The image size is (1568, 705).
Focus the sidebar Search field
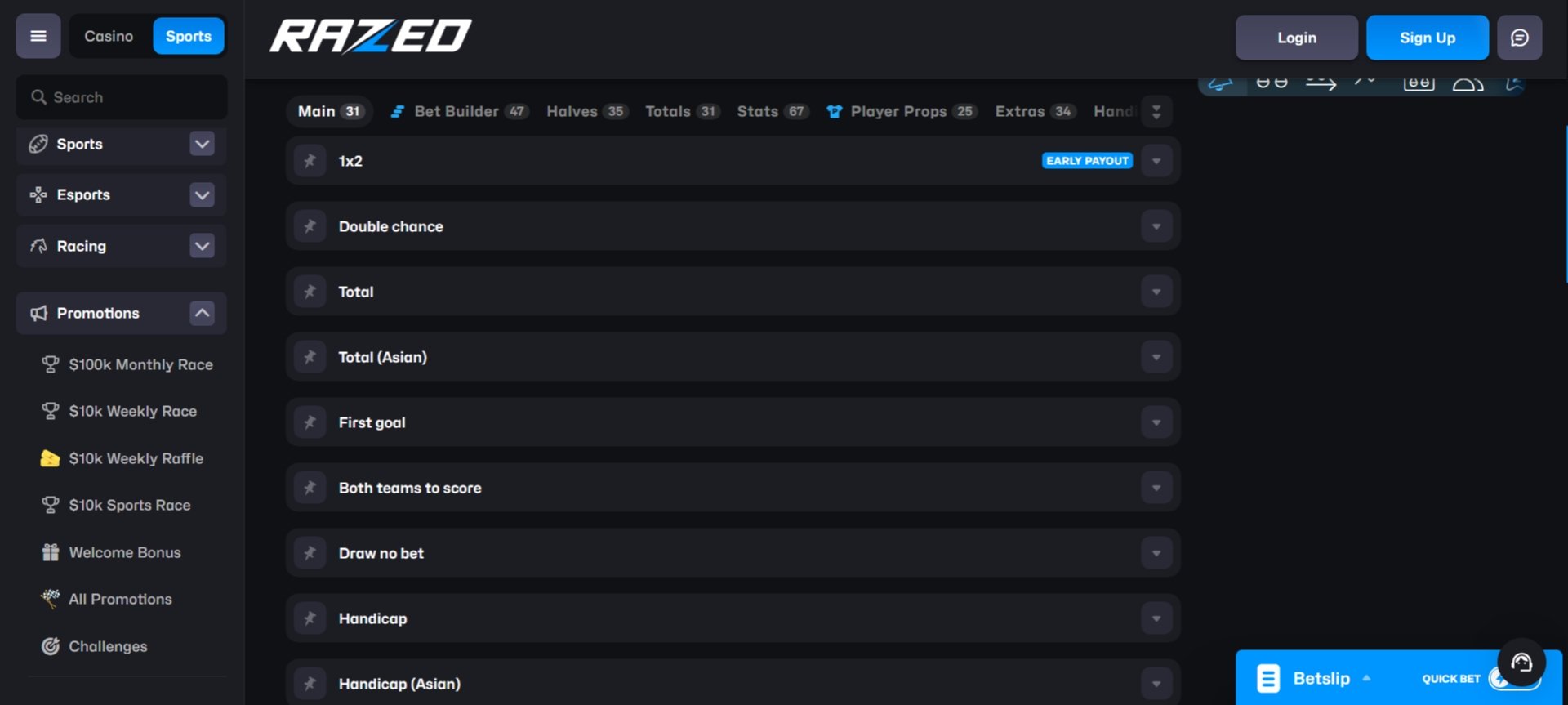pos(122,97)
